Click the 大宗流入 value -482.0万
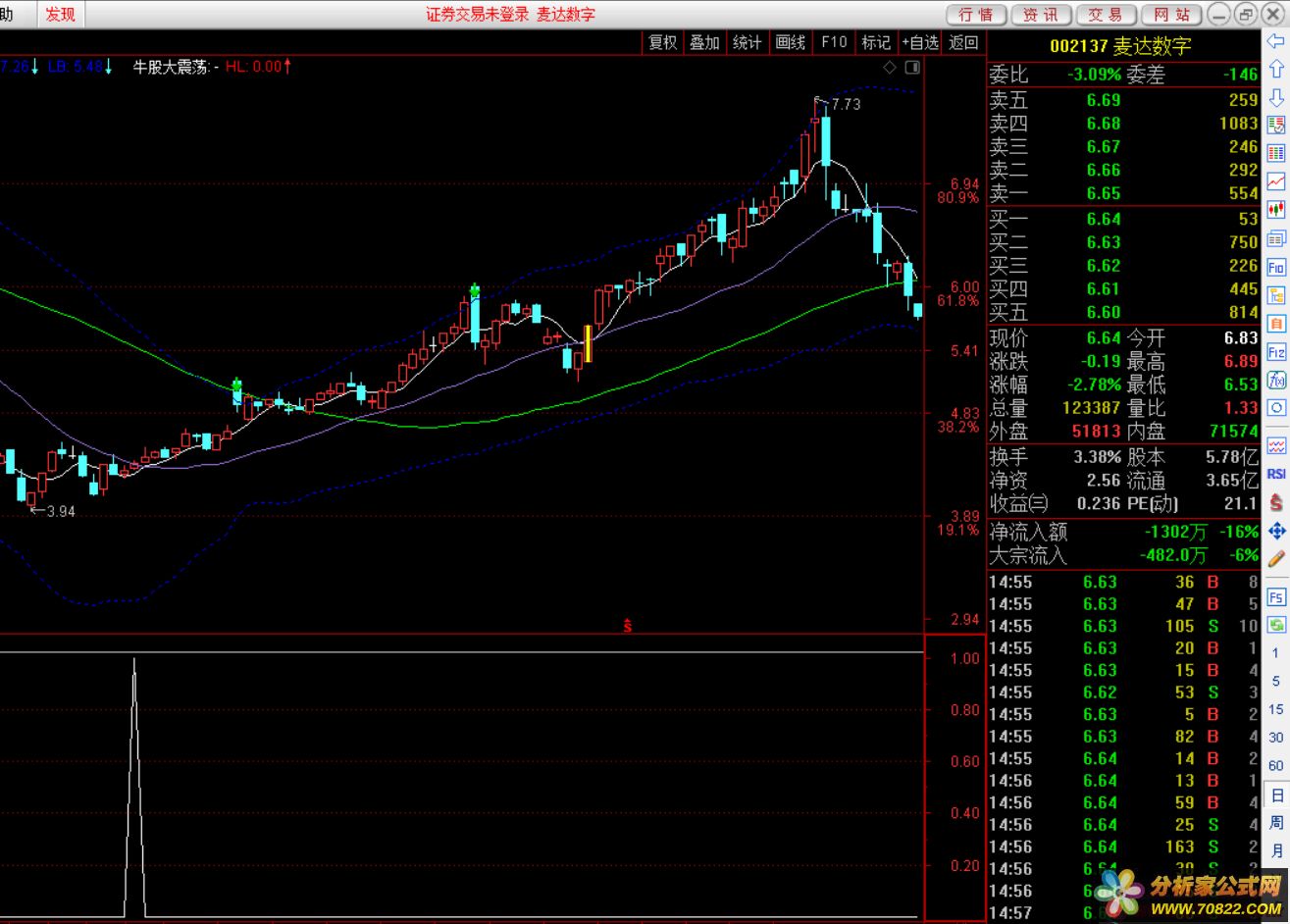The image size is (1290, 924). (x=1174, y=555)
